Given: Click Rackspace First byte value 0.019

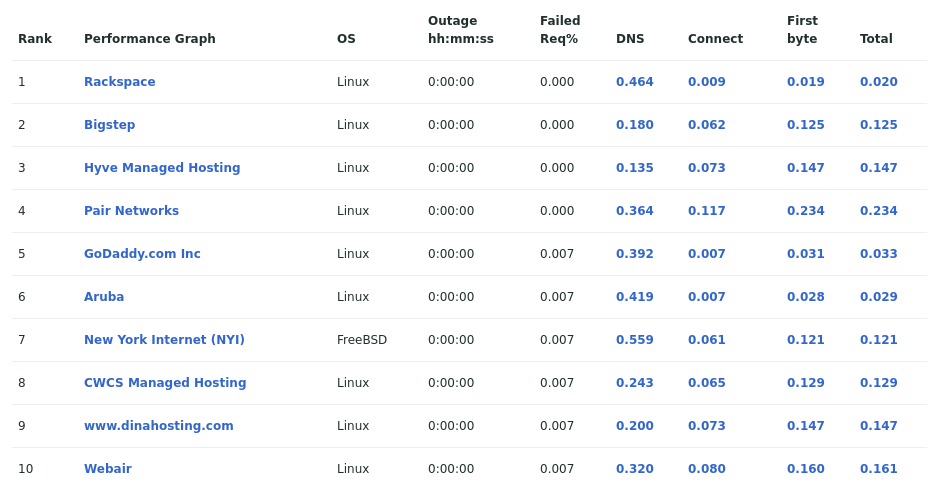Looking at the screenshot, I should pos(805,81).
